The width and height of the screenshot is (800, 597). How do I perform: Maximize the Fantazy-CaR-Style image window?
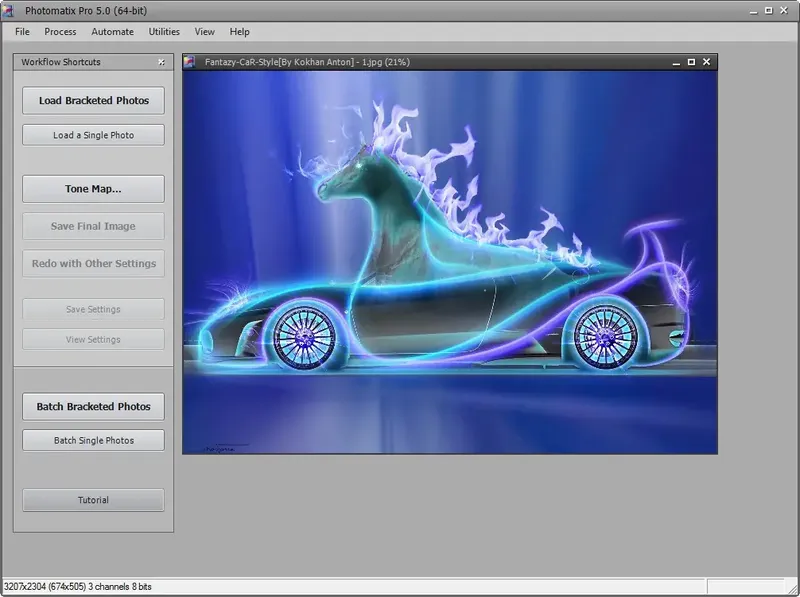691,62
